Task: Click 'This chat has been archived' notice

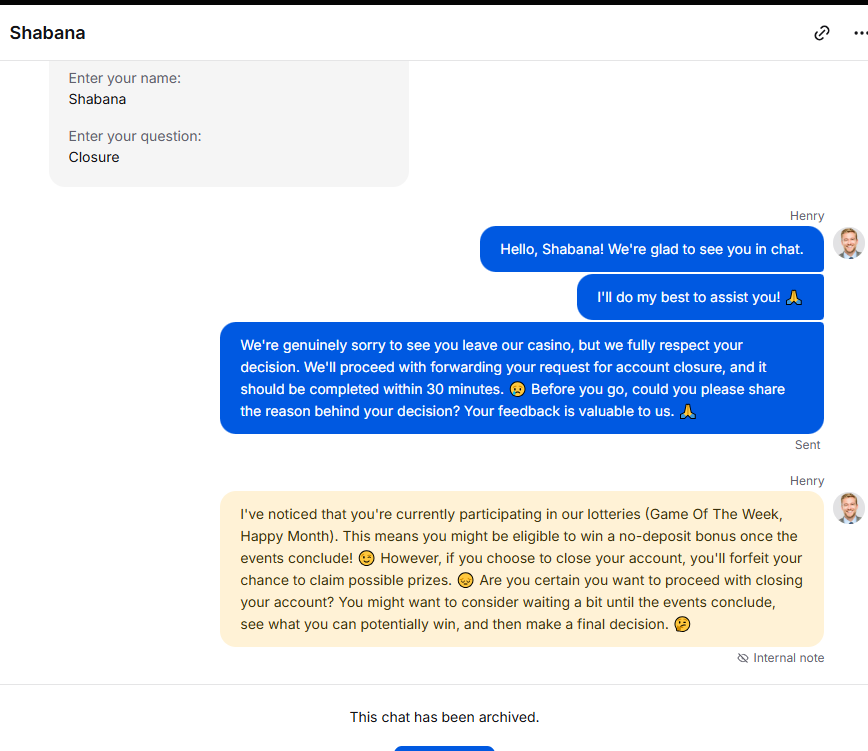Action: pyautogui.click(x=444, y=717)
